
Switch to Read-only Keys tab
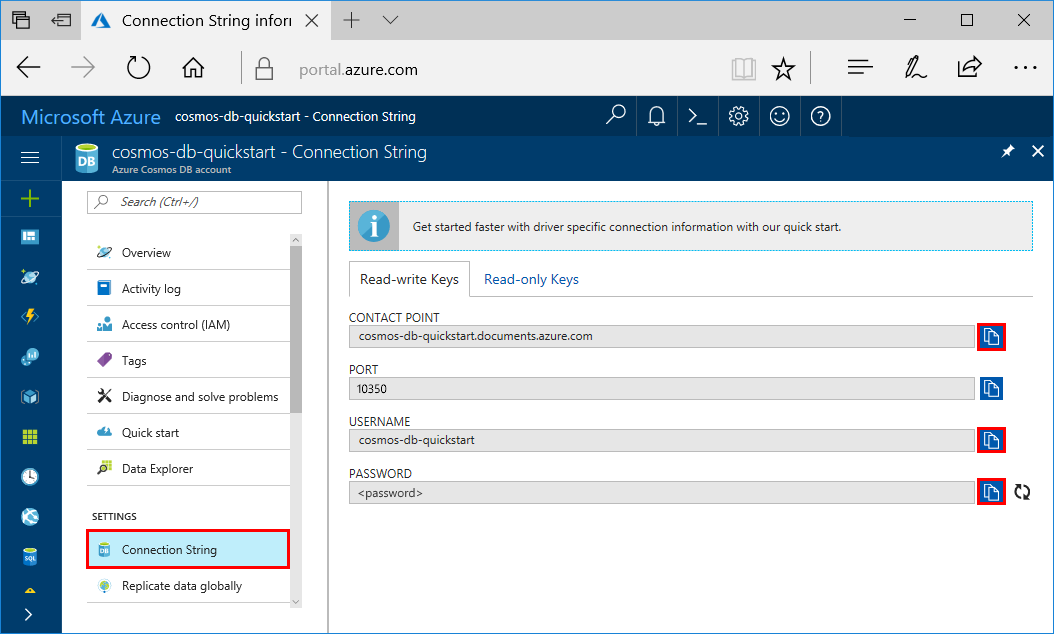tap(531, 279)
